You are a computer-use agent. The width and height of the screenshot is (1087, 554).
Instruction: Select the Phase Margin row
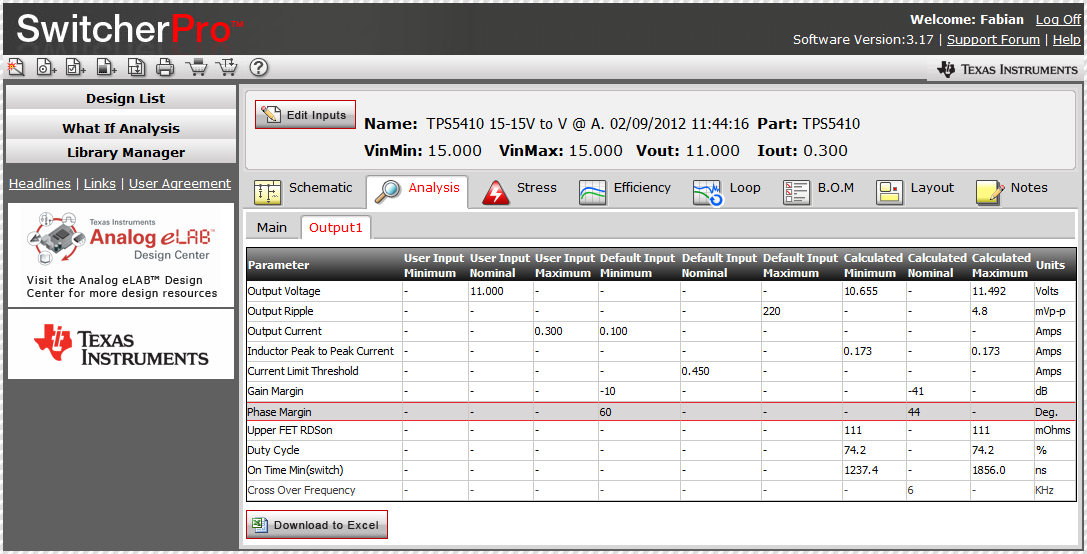click(x=661, y=411)
